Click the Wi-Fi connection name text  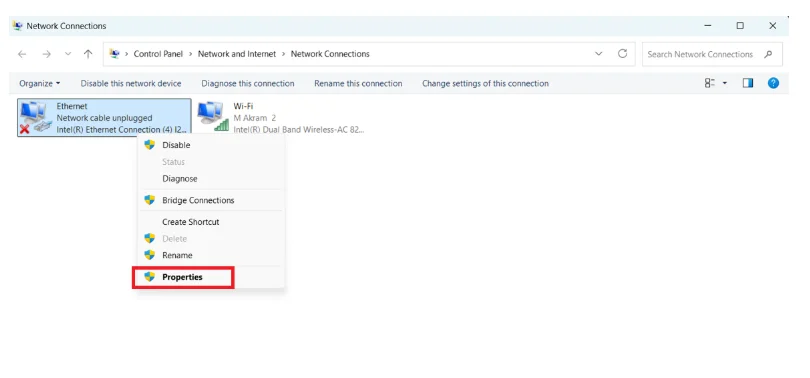(243, 106)
